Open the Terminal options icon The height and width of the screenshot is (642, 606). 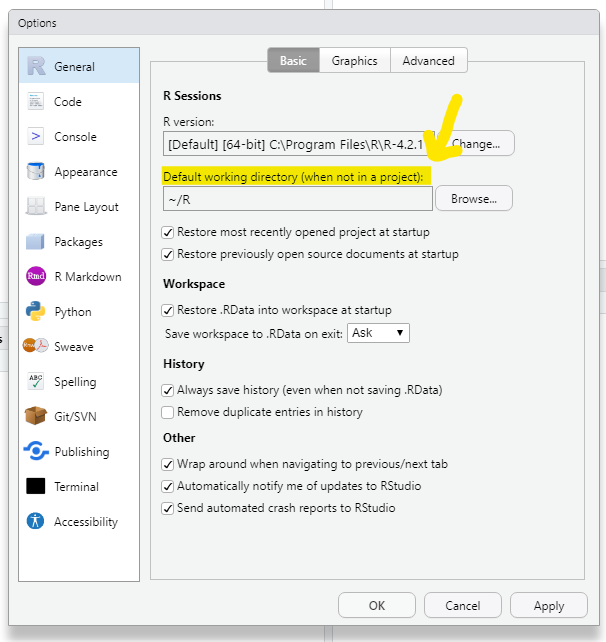point(36,487)
